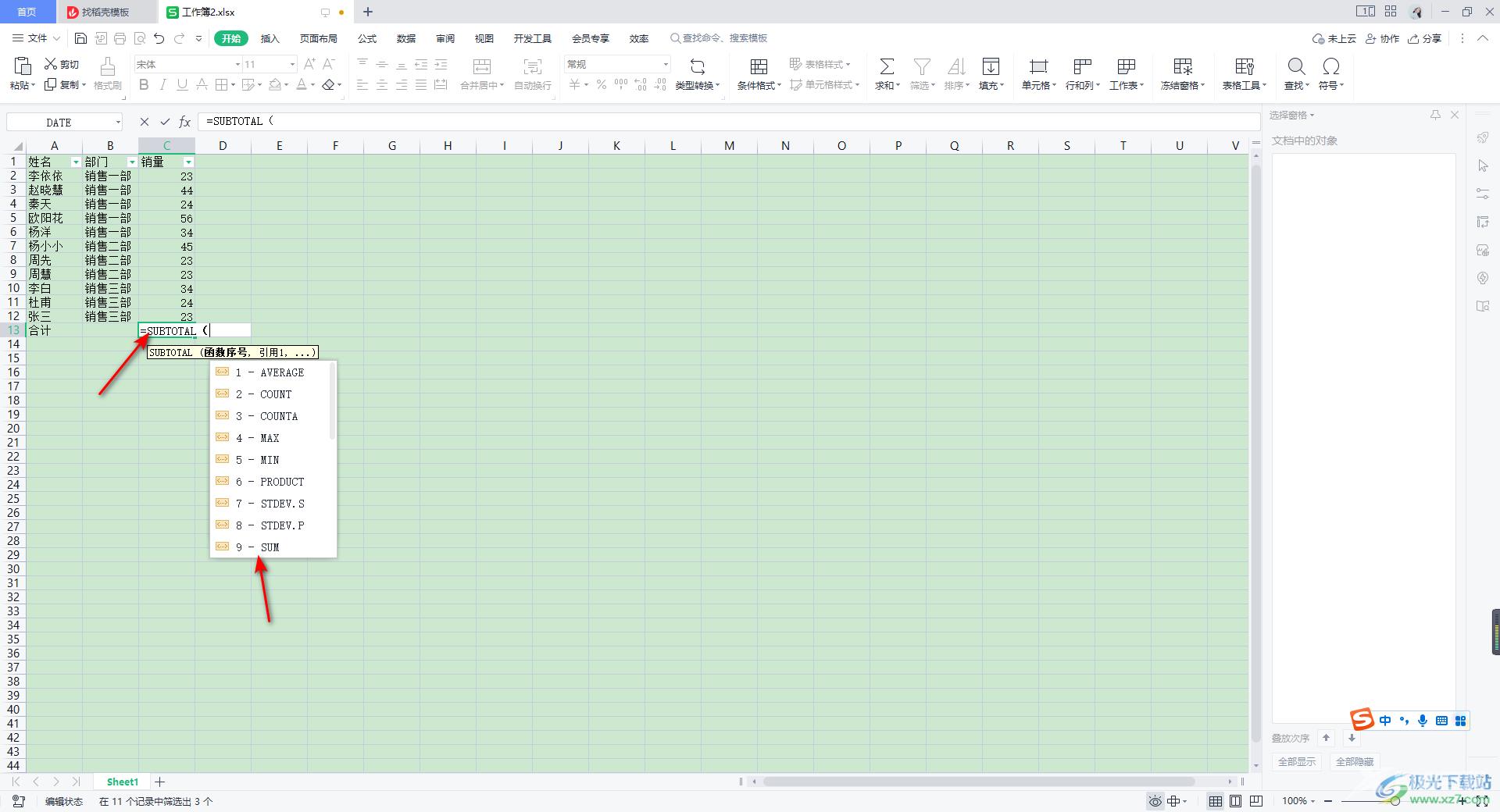This screenshot has height=812, width=1500.
Task: Confirm formula with checkmark button
Action: pos(165,122)
